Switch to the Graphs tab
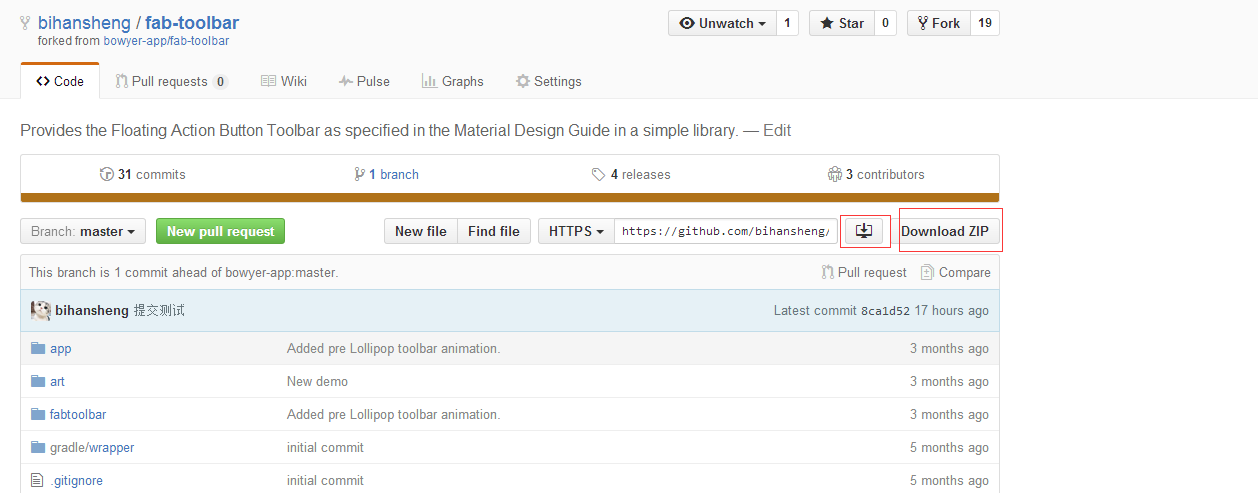 click(x=452, y=81)
